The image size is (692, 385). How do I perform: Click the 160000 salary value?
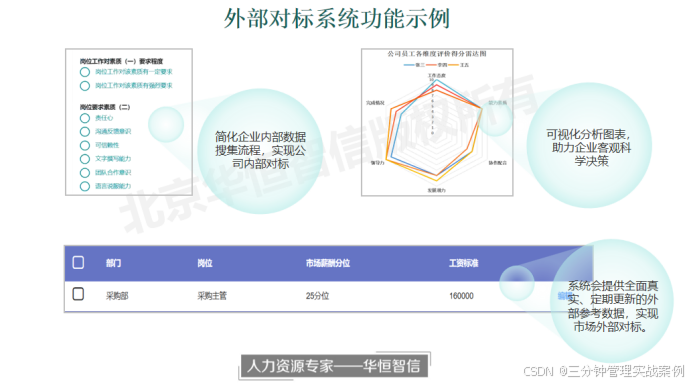(x=461, y=296)
